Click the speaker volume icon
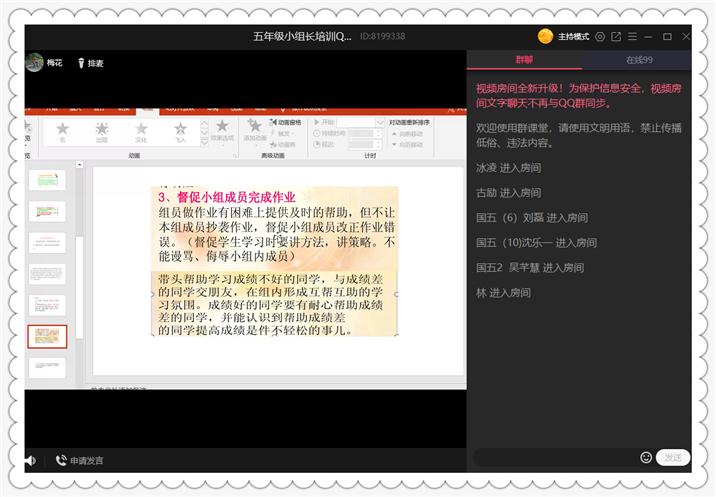The image size is (716, 497). point(30,460)
